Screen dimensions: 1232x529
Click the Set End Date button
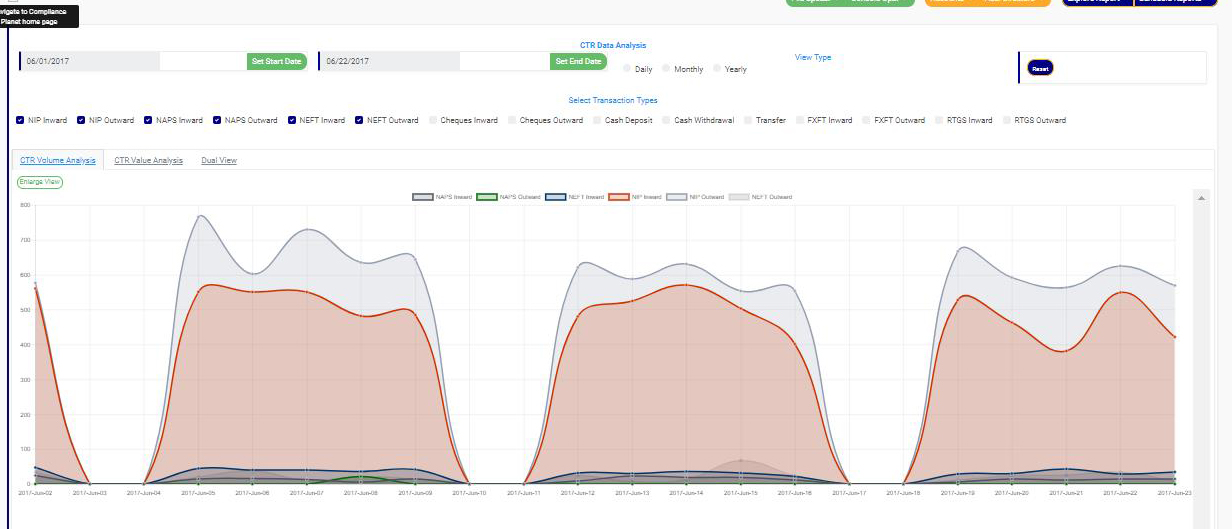[578, 62]
